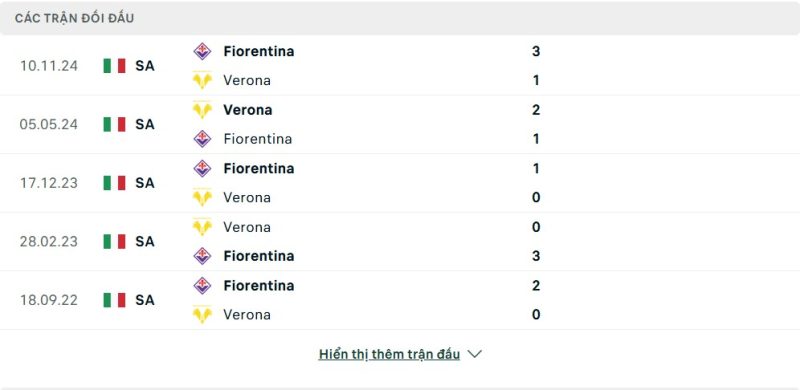
Task: Click the Các trận đối đầu header
Action: coord(74,18)
